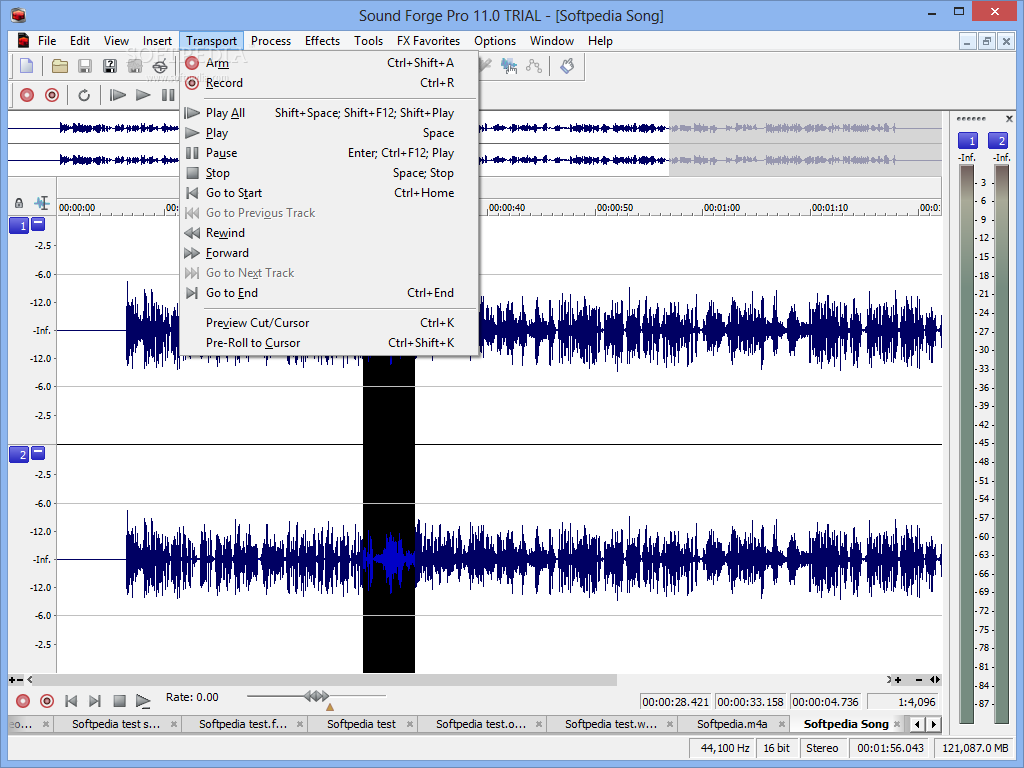Select Play All in the Transport menu
This screenshot has height=768, width=1024.
(x=329, y=113)
